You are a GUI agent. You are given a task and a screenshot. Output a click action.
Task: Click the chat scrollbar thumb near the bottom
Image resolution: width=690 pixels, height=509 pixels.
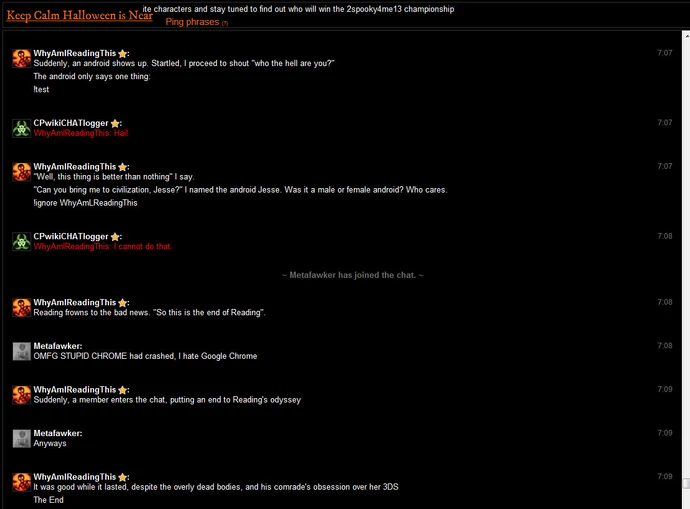click(x=686, y=483)
